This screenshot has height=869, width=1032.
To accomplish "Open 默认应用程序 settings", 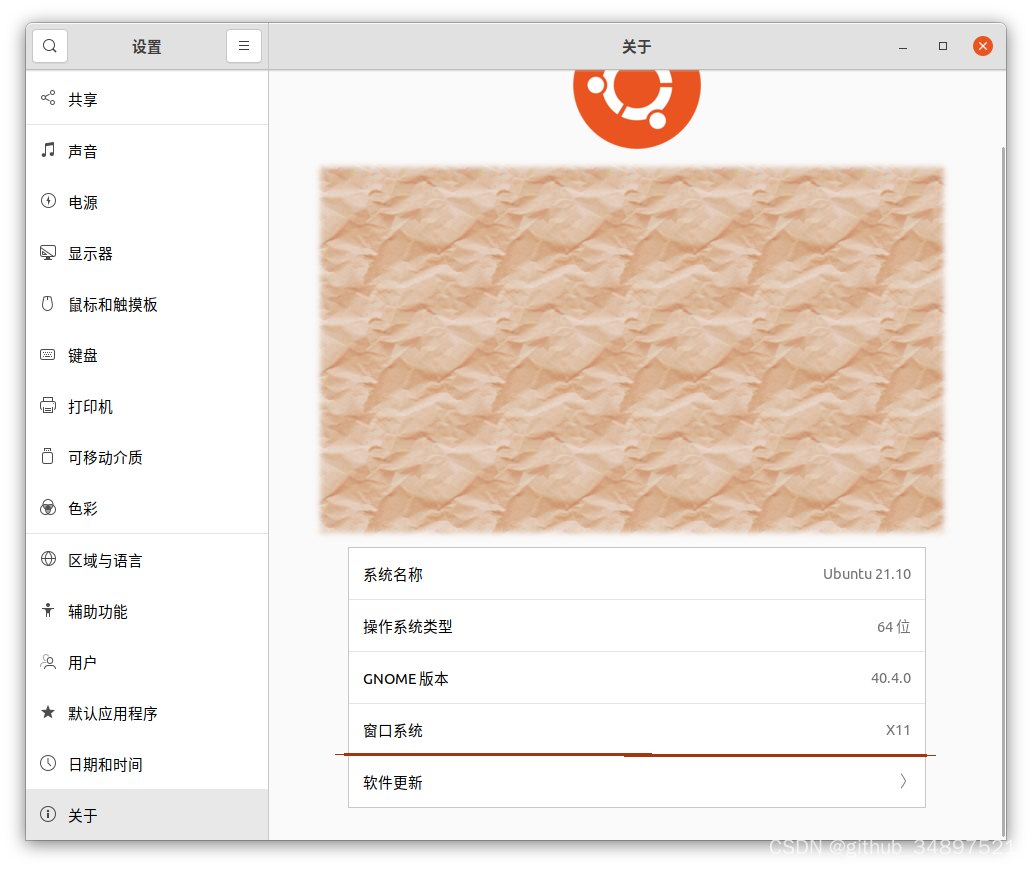I will [x=110, y=712].
